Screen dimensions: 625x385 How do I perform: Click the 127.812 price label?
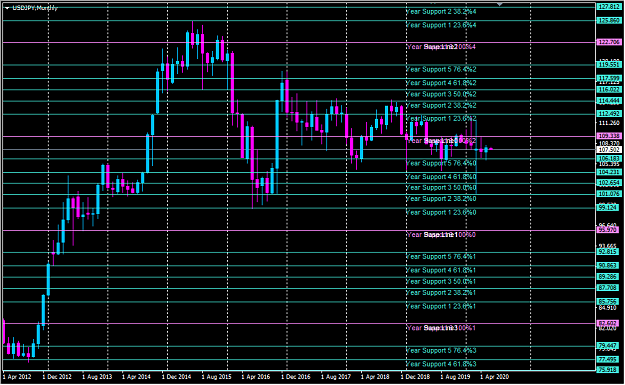click(609, 7)
